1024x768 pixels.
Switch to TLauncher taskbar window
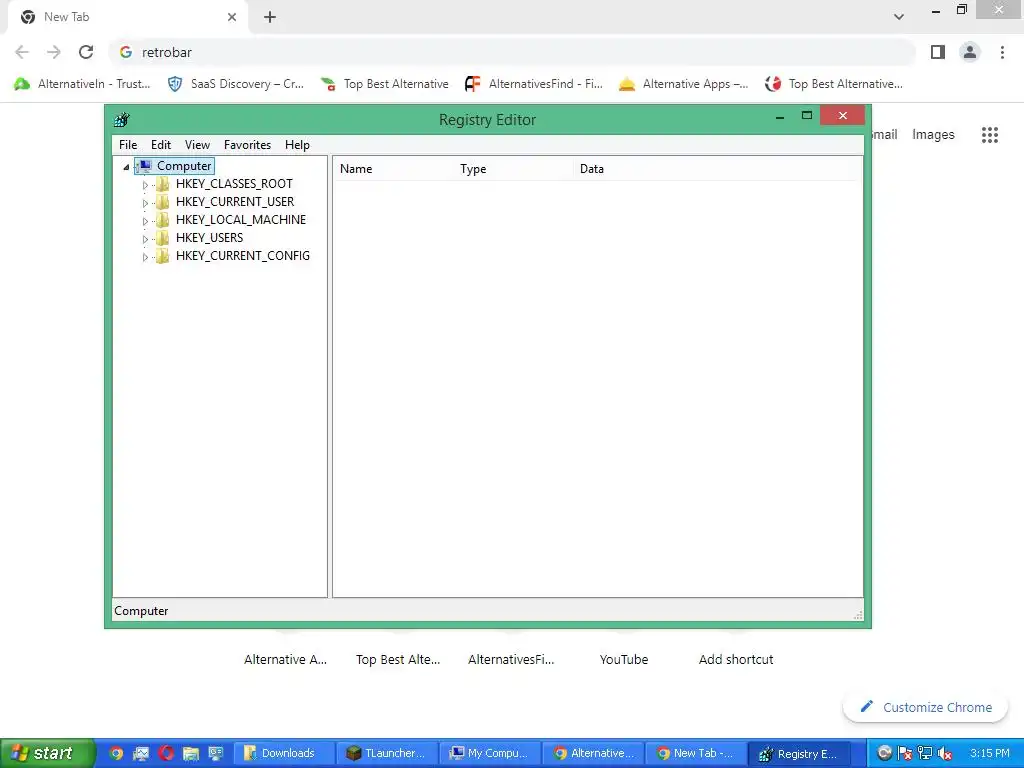(x=387, y=753)
